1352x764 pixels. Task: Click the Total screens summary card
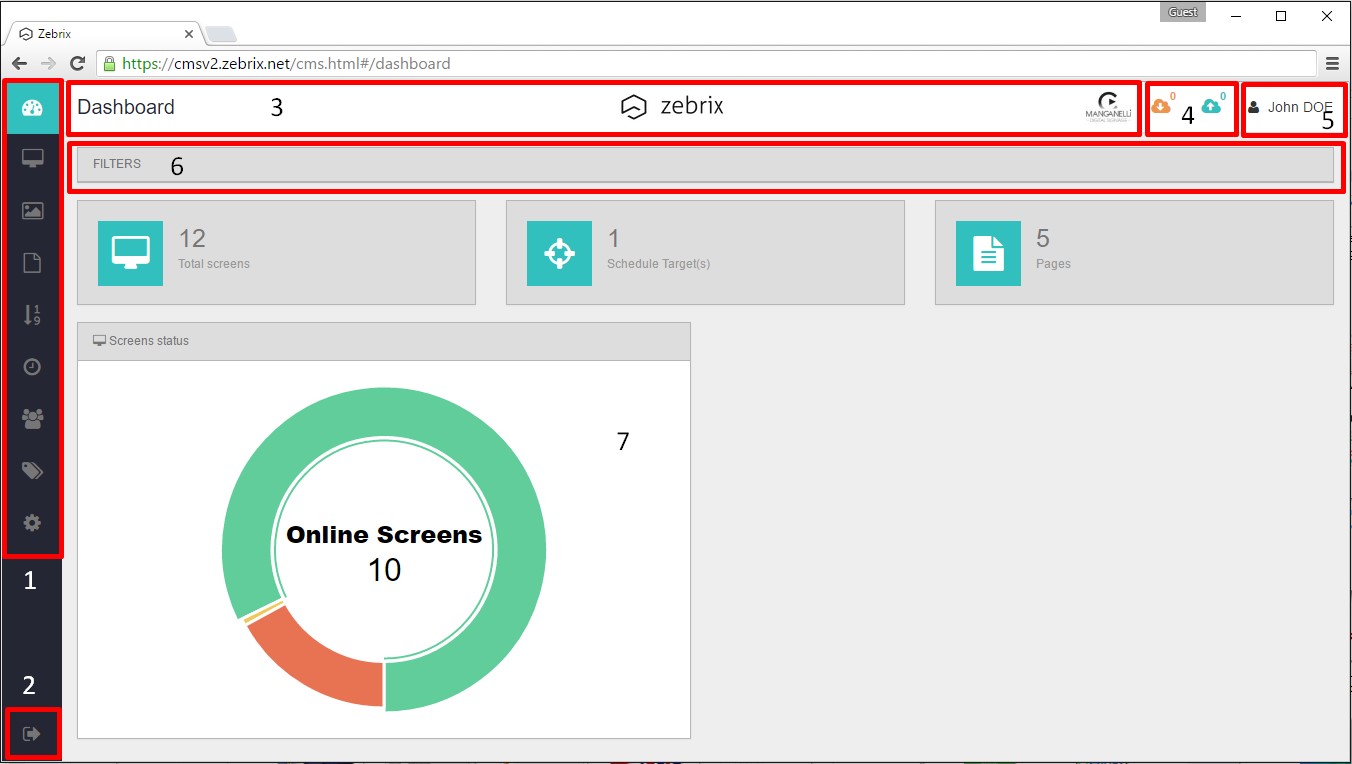[x=276, y=252]
